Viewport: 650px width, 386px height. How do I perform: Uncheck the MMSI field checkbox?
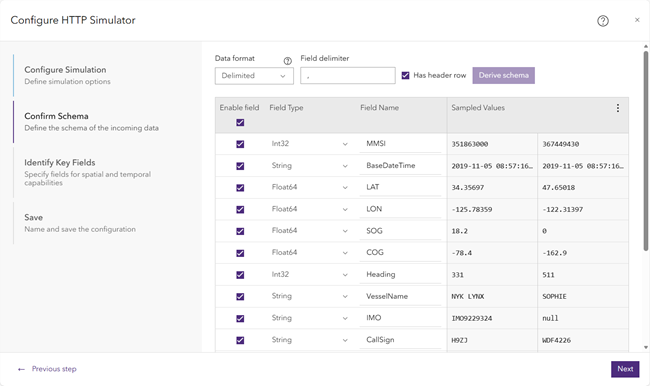[240, 144]
